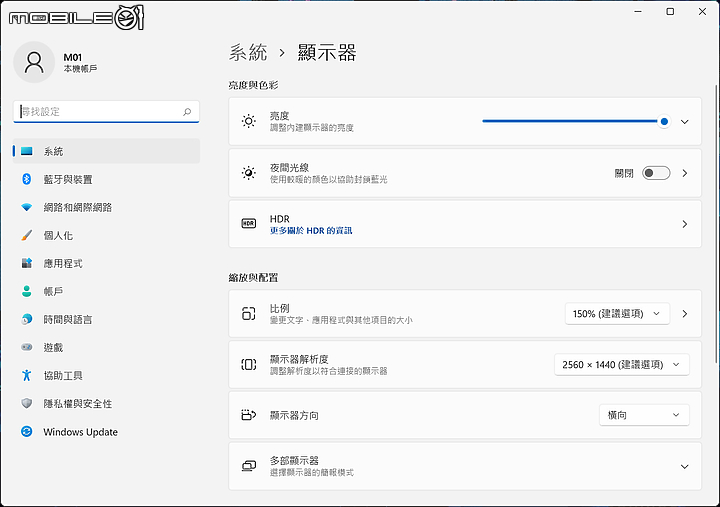Click the 應用程式 apps icon
The width and height of the screenshot is (720, 507).
point(27,263)
